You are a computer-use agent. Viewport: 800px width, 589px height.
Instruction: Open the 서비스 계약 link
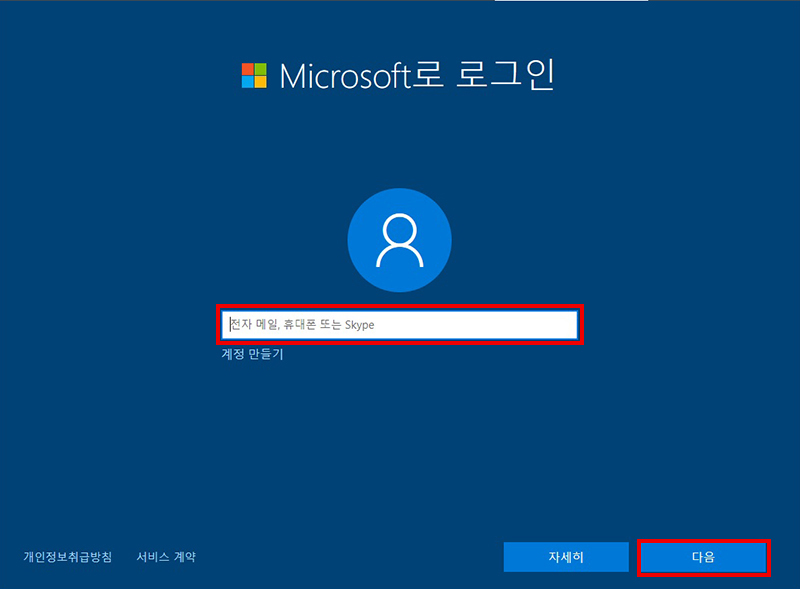166,557
